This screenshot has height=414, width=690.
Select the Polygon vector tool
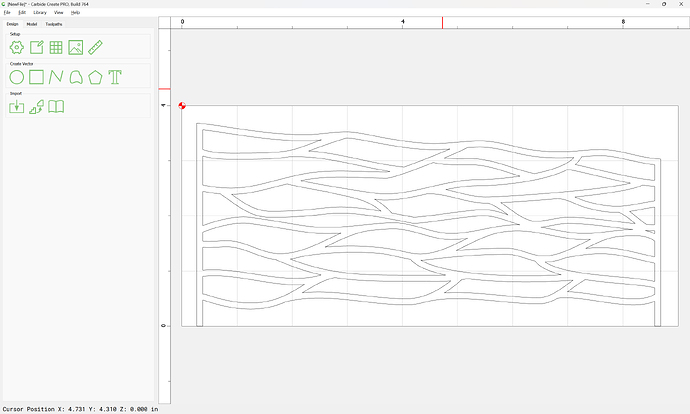point(96,77)
